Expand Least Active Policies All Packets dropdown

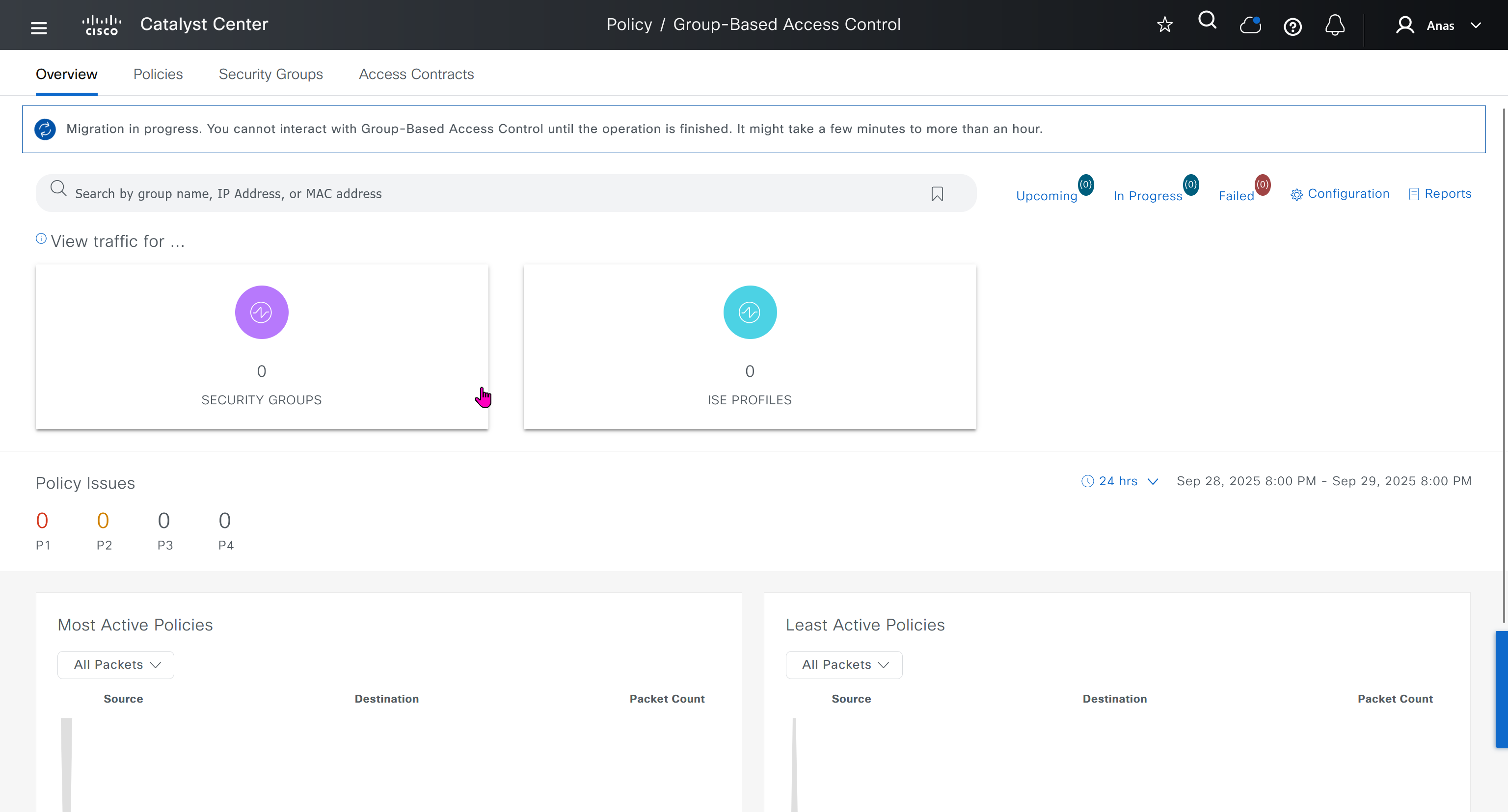(843, 665)
